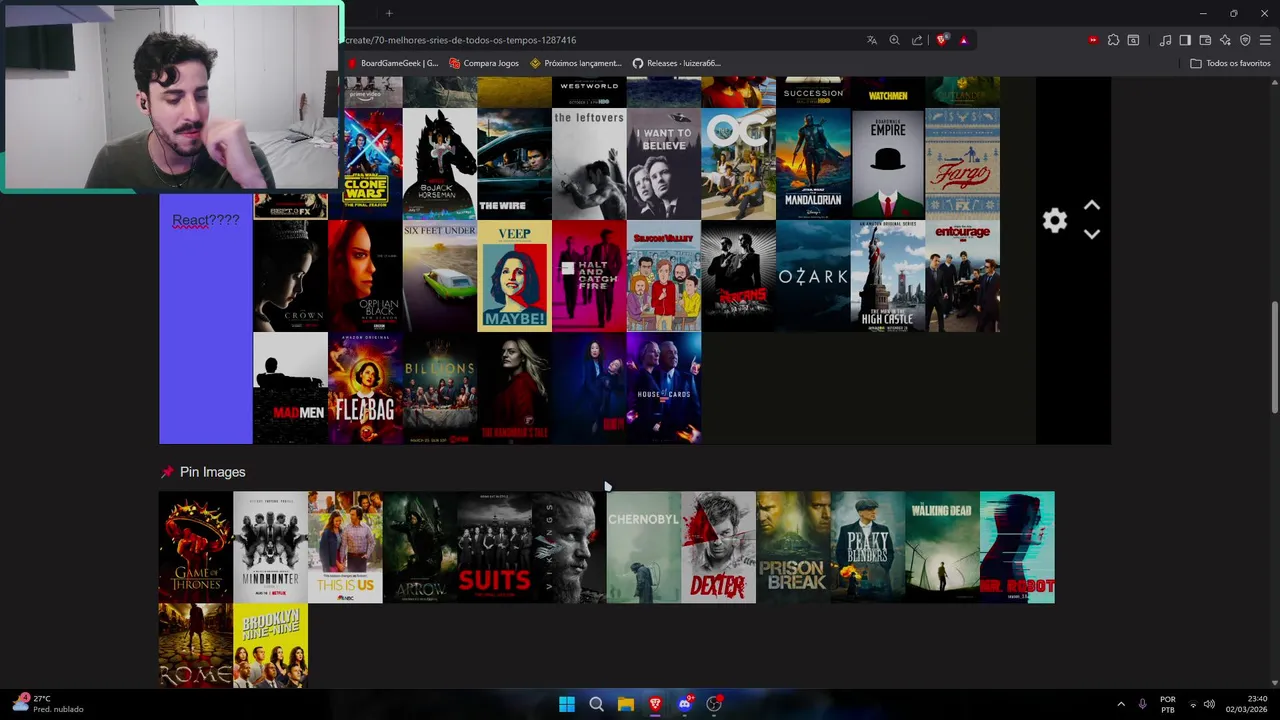Image resolution: width=1280 pixels, height=720 pixels.
Task: Select the This Is Us poster
Action: (x=345, y=547)
